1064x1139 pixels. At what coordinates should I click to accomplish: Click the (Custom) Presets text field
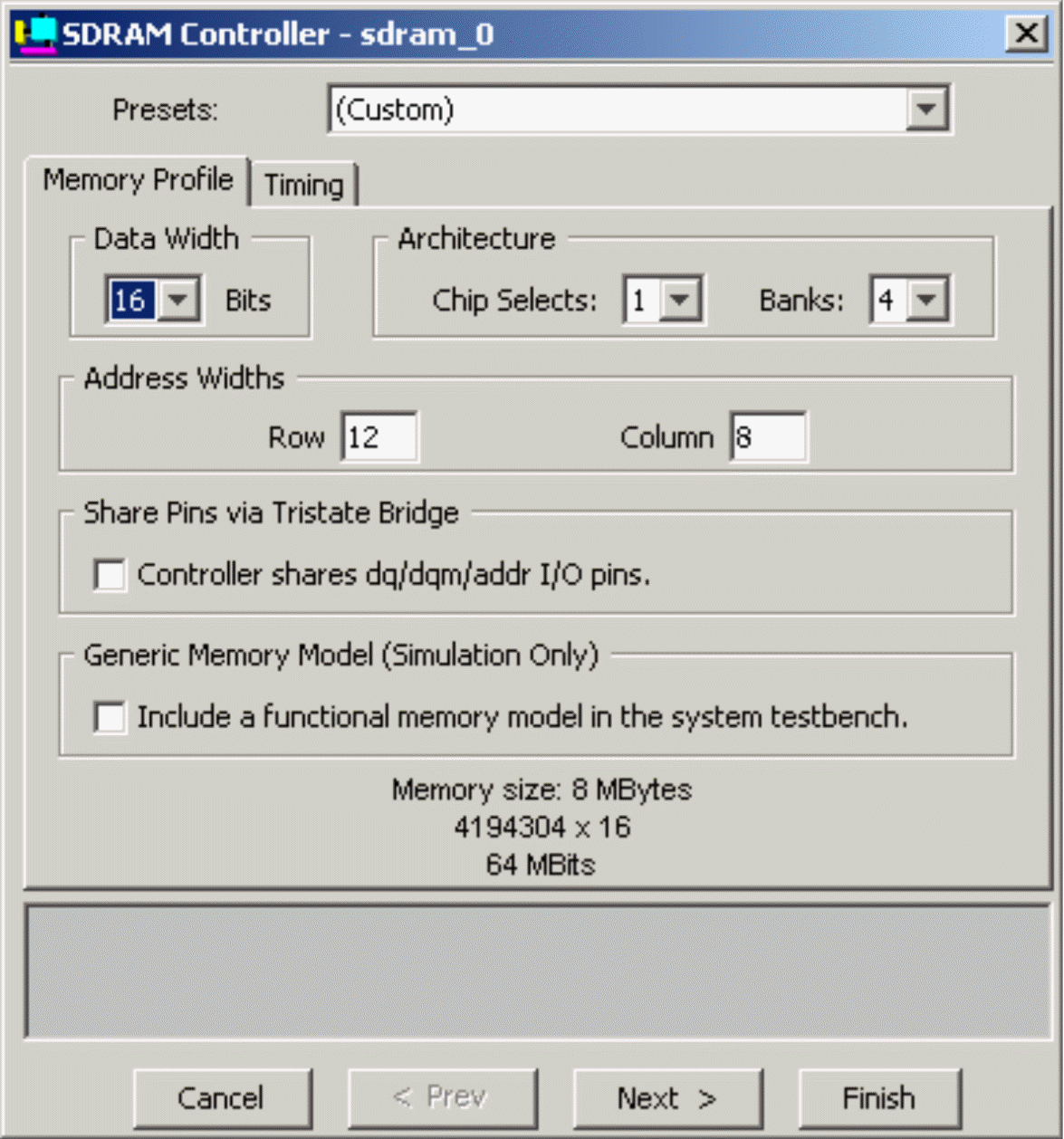[x=618, y=110]
